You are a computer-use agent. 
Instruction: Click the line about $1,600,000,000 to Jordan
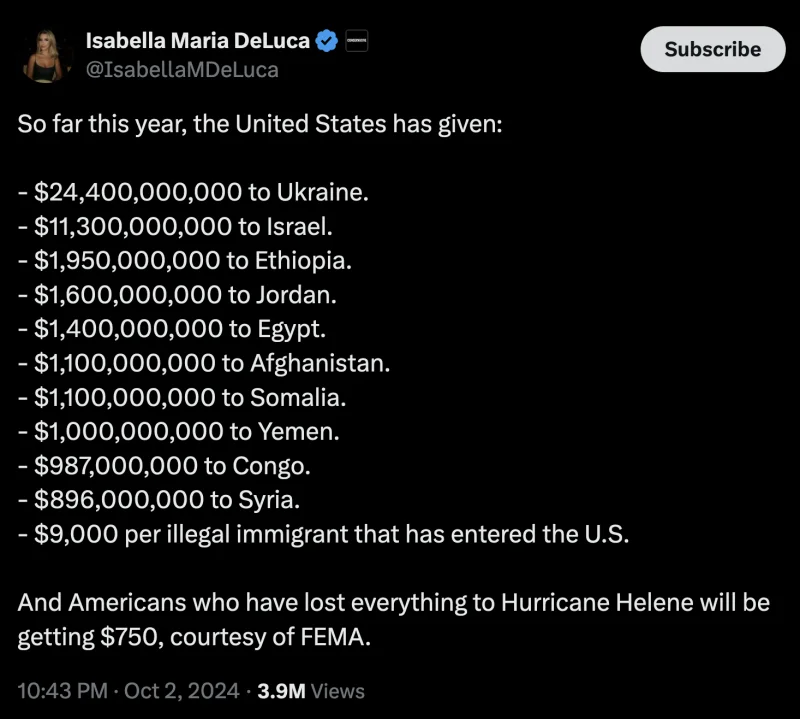(177, 295)
